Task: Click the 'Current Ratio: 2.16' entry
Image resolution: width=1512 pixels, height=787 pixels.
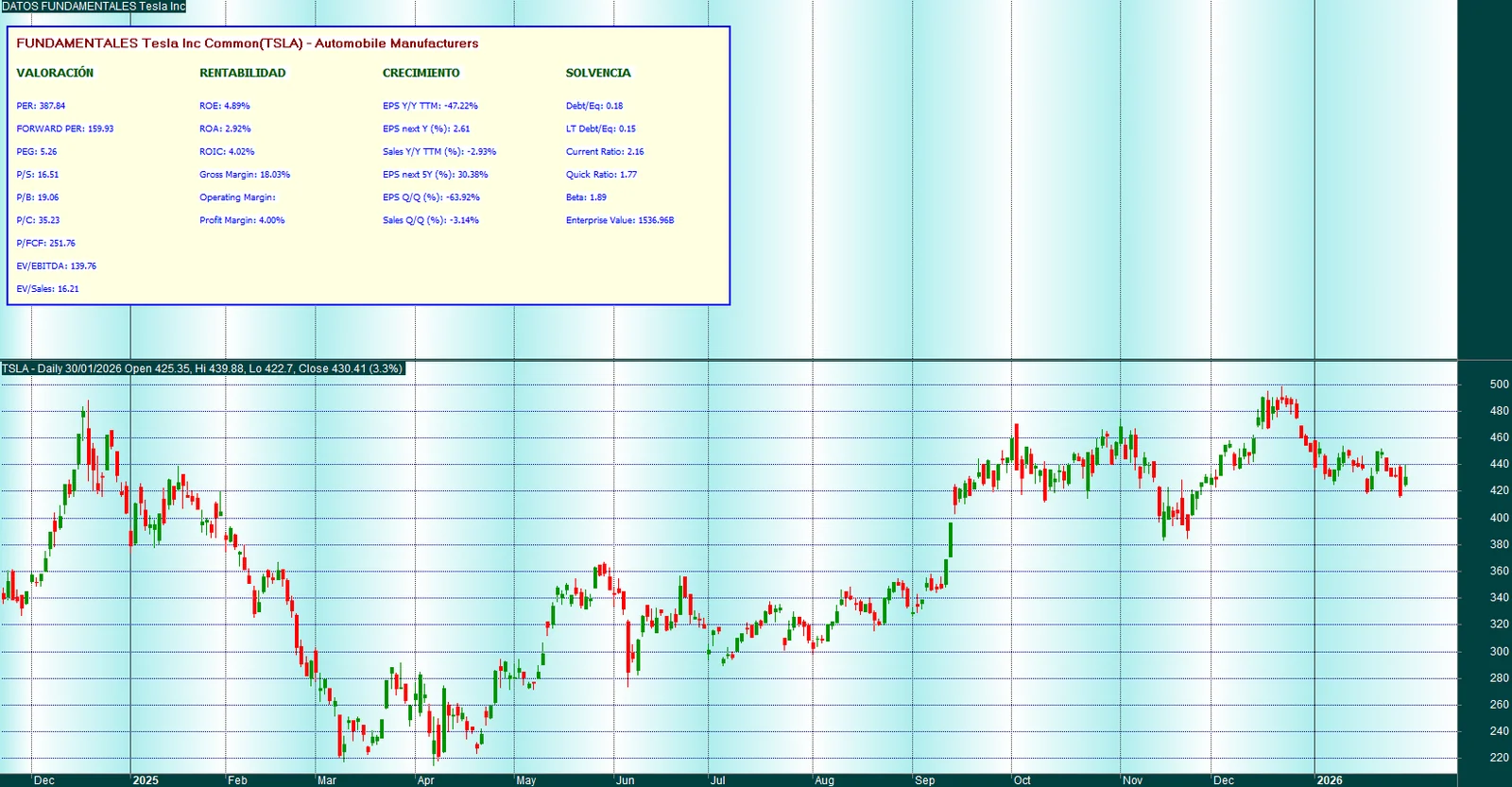Action: [x=605, y=151]
